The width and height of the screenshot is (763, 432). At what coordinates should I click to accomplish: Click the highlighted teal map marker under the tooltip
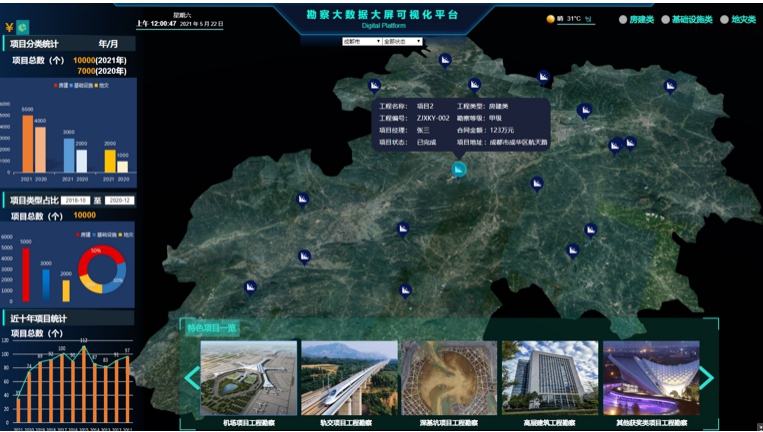coord(458,170)
